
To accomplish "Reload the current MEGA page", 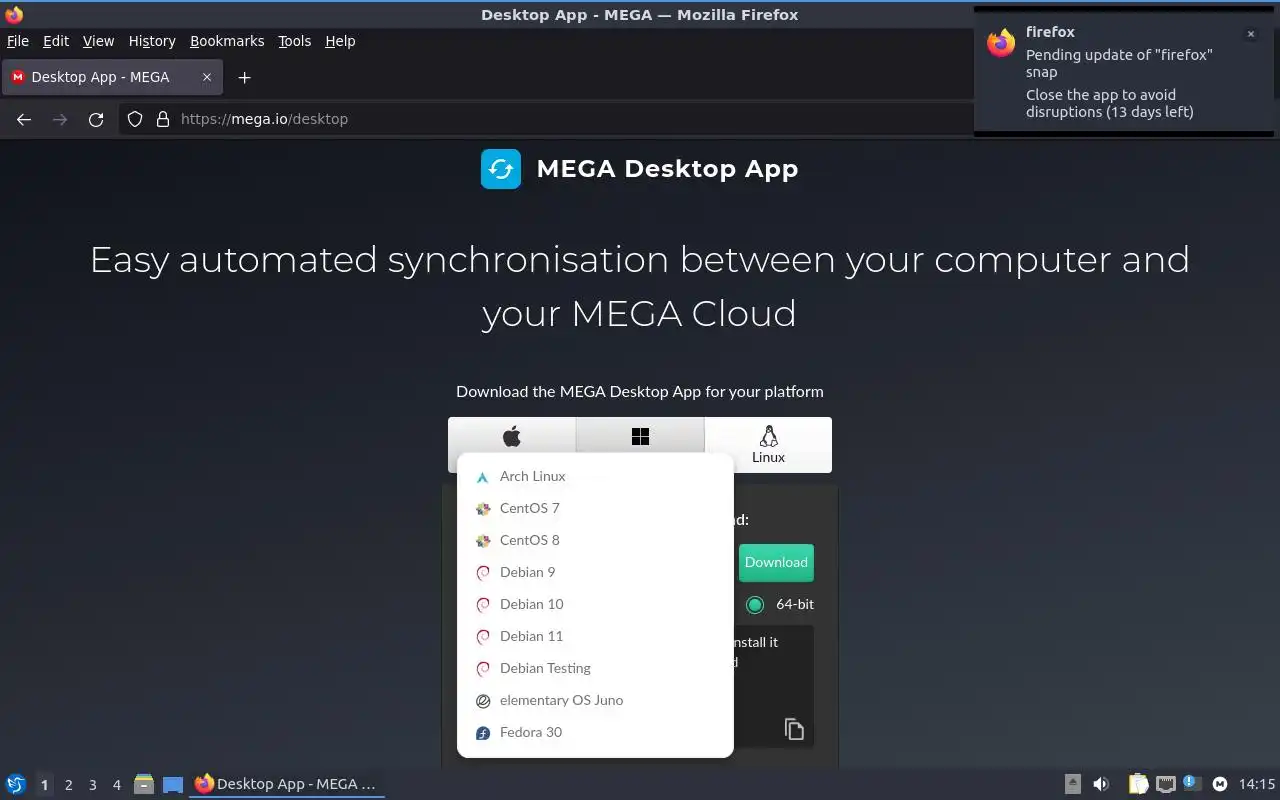I will pyautogui.click(x=96, y=119).
